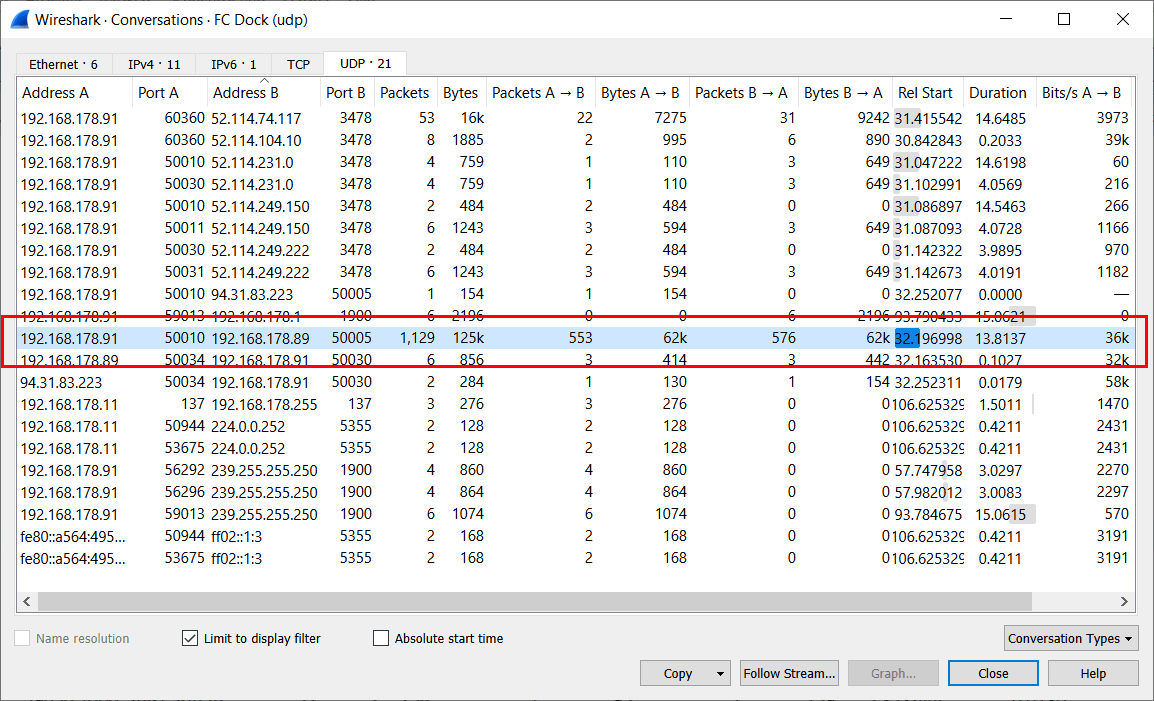Select the row with Port A 50031
Screen dimensions: 1154x701
pos(576,272)
